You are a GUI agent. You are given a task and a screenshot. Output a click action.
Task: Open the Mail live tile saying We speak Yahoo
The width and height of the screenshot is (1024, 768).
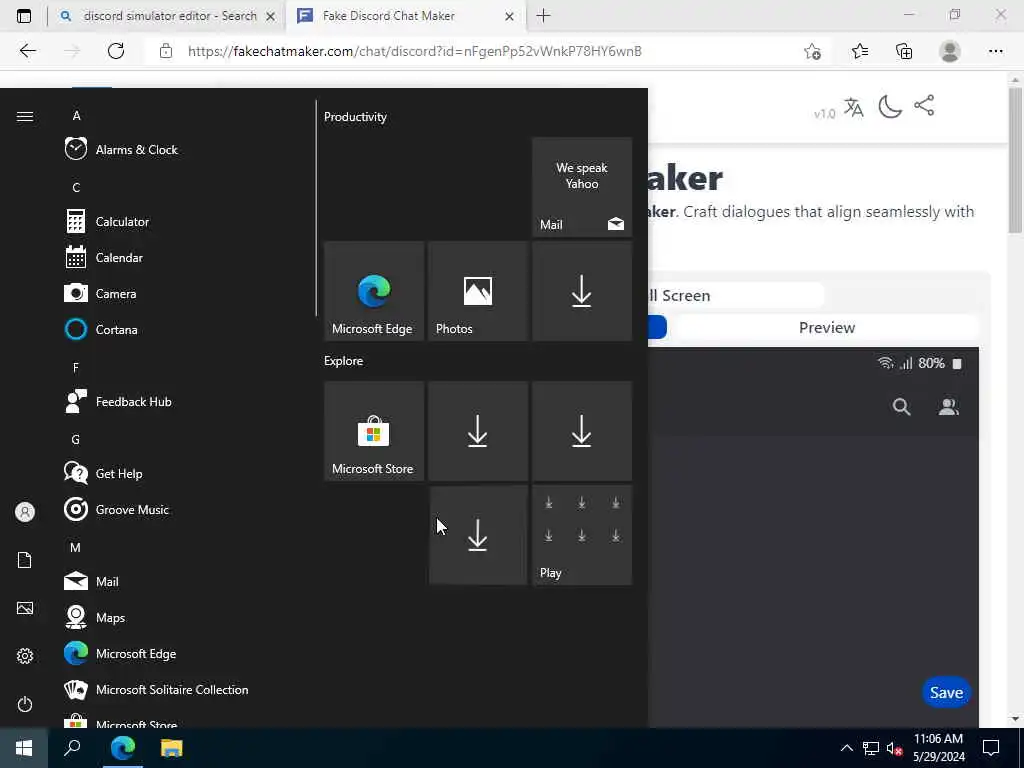pos(582,187)
